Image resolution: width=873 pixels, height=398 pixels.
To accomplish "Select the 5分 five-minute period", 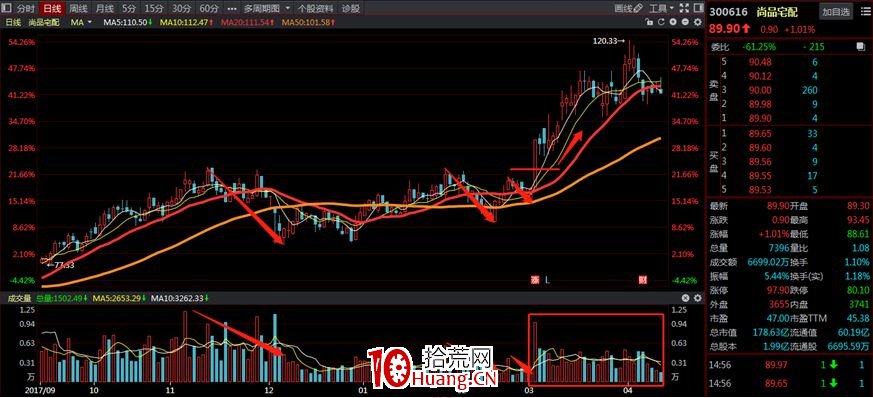I will point(129,9).
